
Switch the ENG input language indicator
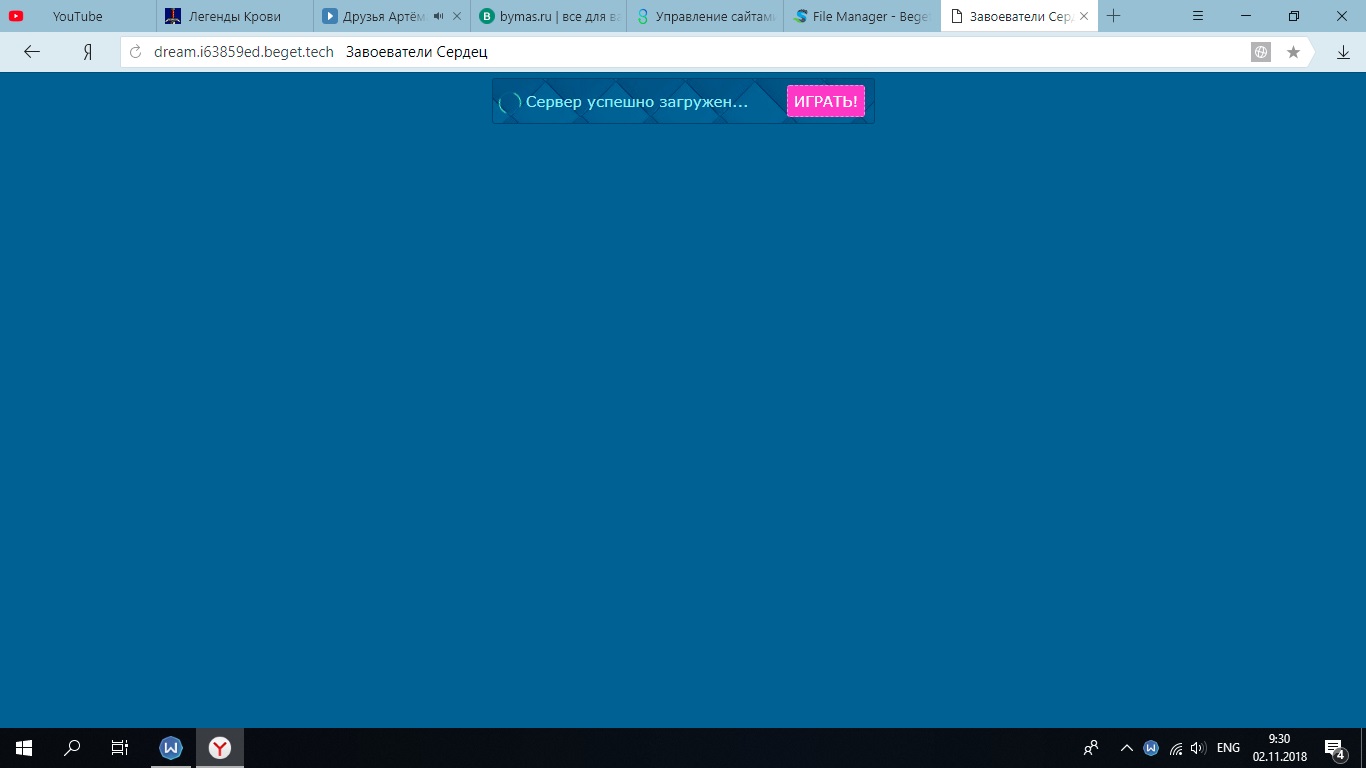click(1228, 747)
